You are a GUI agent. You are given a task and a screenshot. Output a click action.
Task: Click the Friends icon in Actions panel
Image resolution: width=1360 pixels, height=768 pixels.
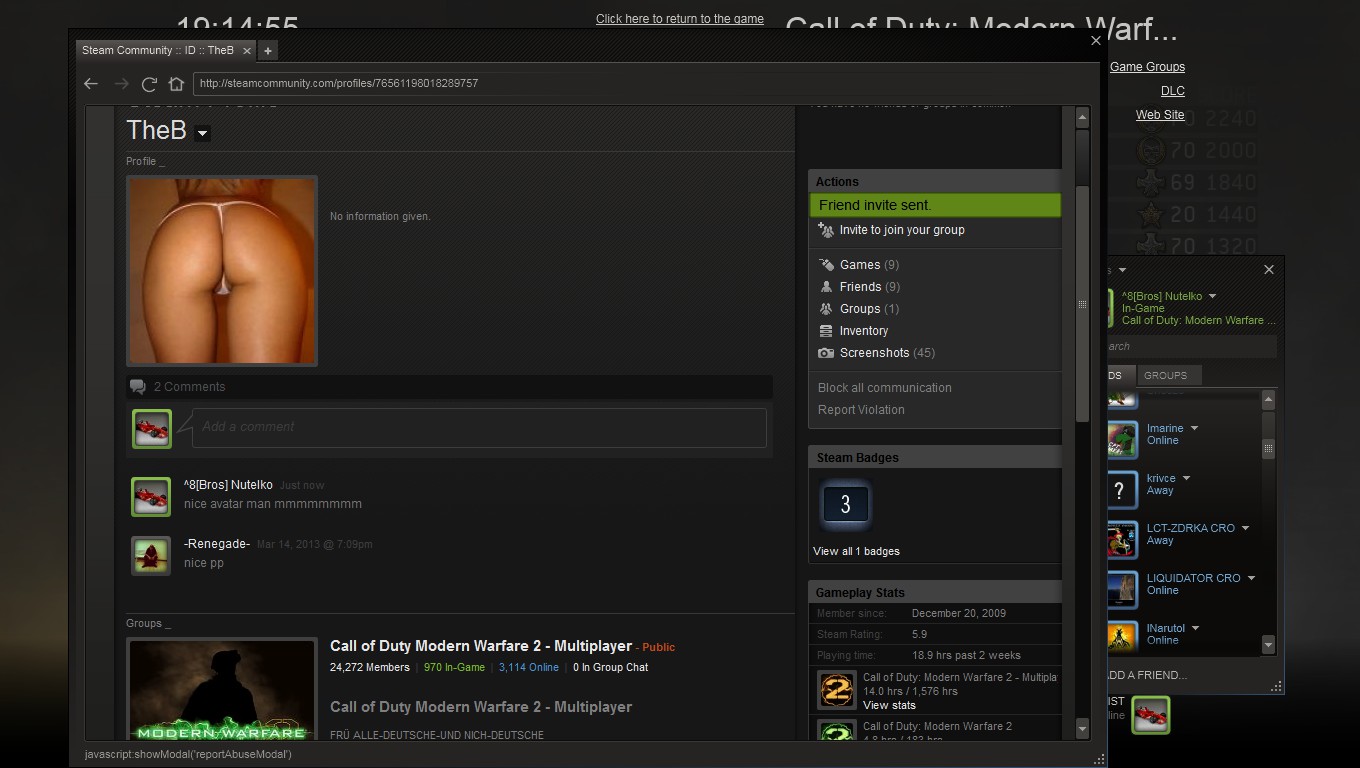[826, 287]
